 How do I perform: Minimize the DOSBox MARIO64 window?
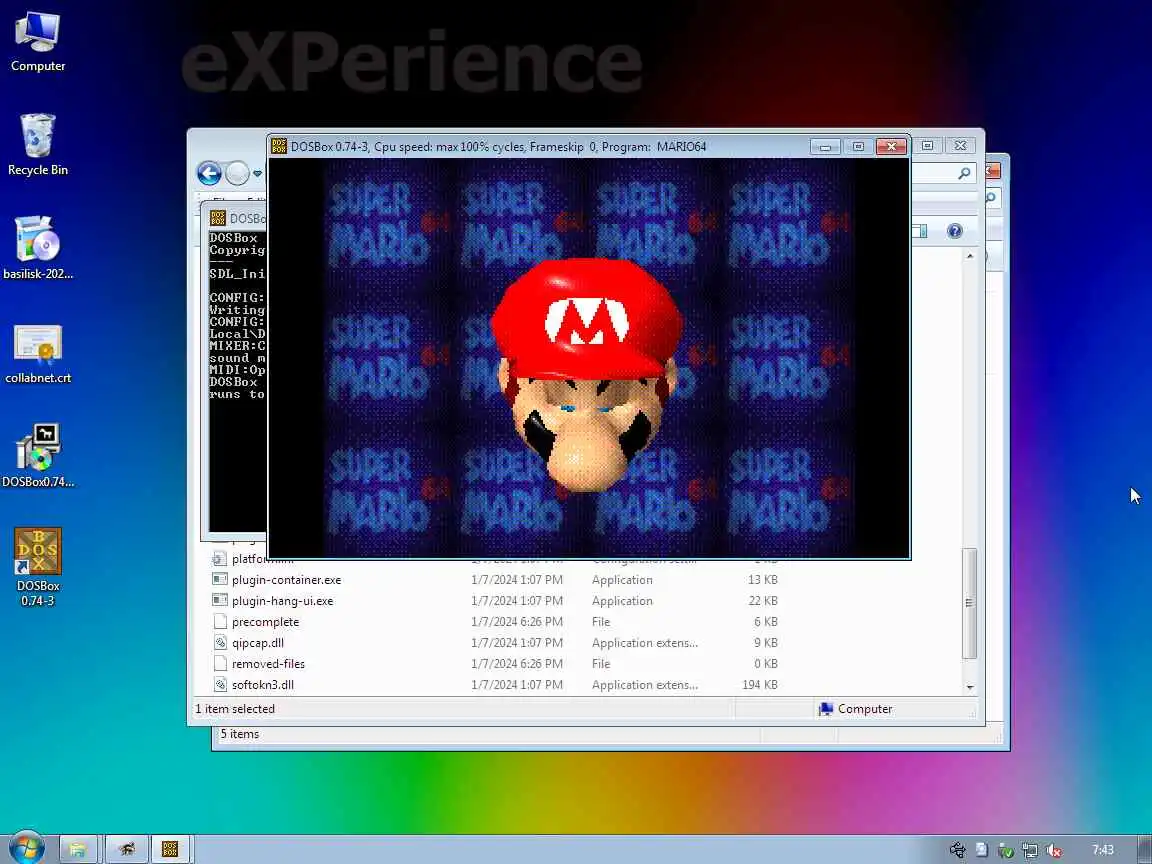point(825,146)
